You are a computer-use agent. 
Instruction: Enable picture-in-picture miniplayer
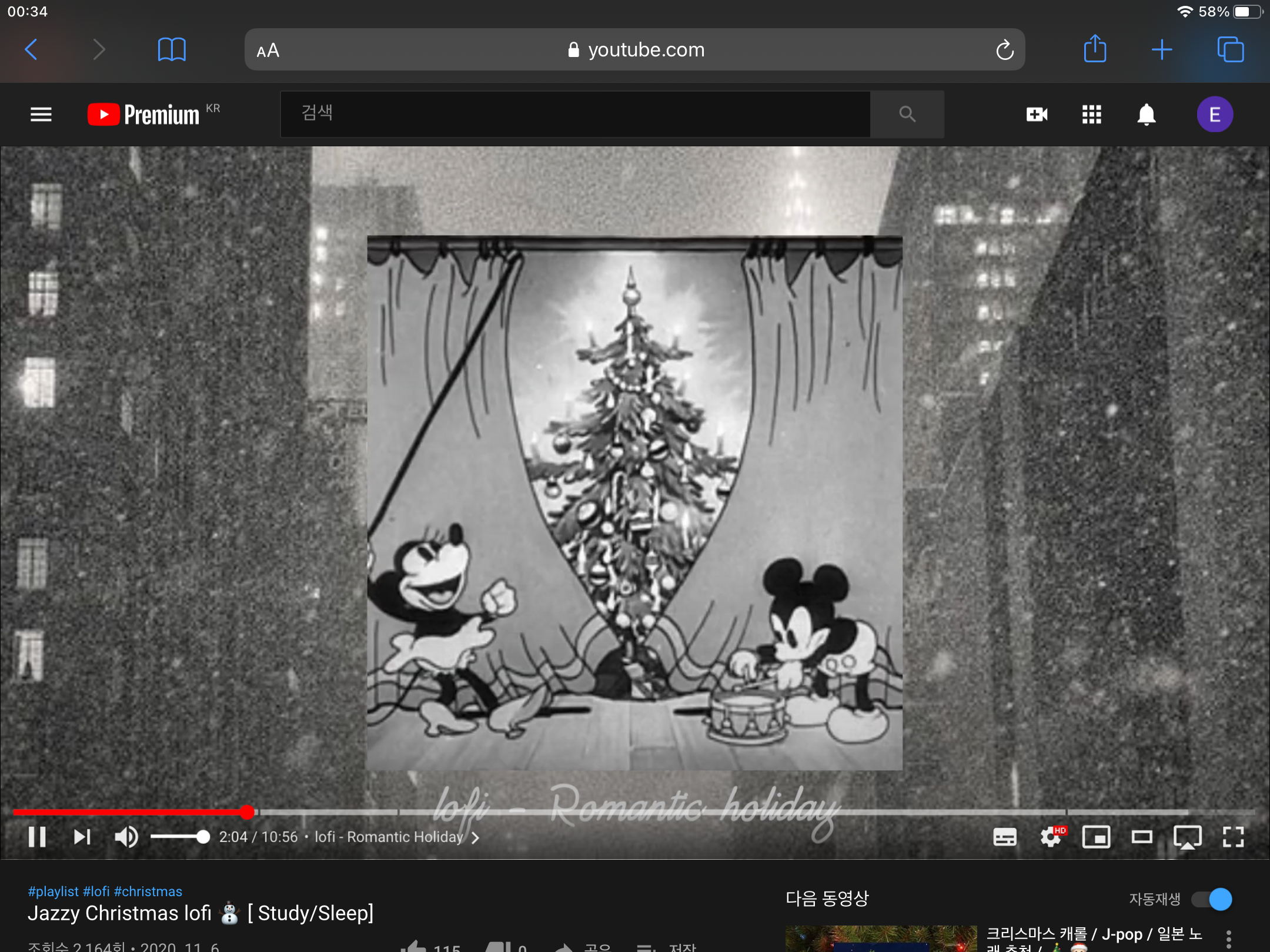tap(1096, 837)
